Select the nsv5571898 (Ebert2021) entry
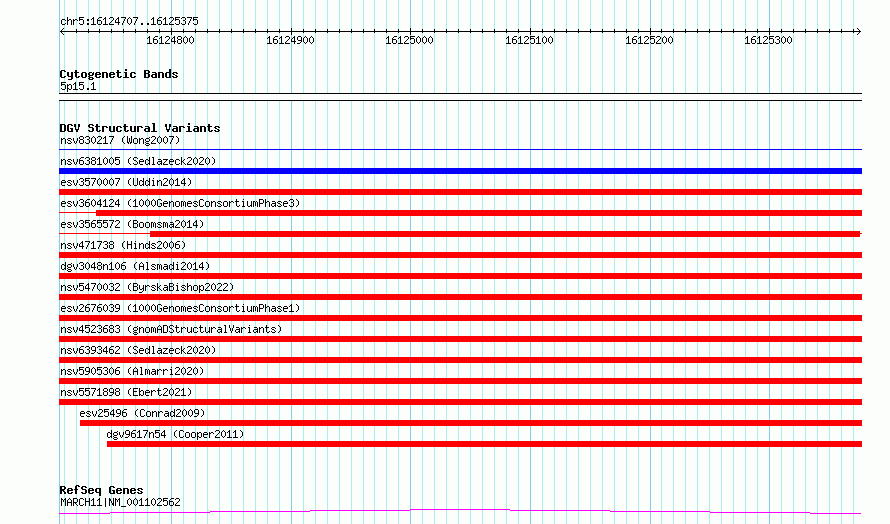The width and height of the screenshot is (890, 524). (126, 392)
